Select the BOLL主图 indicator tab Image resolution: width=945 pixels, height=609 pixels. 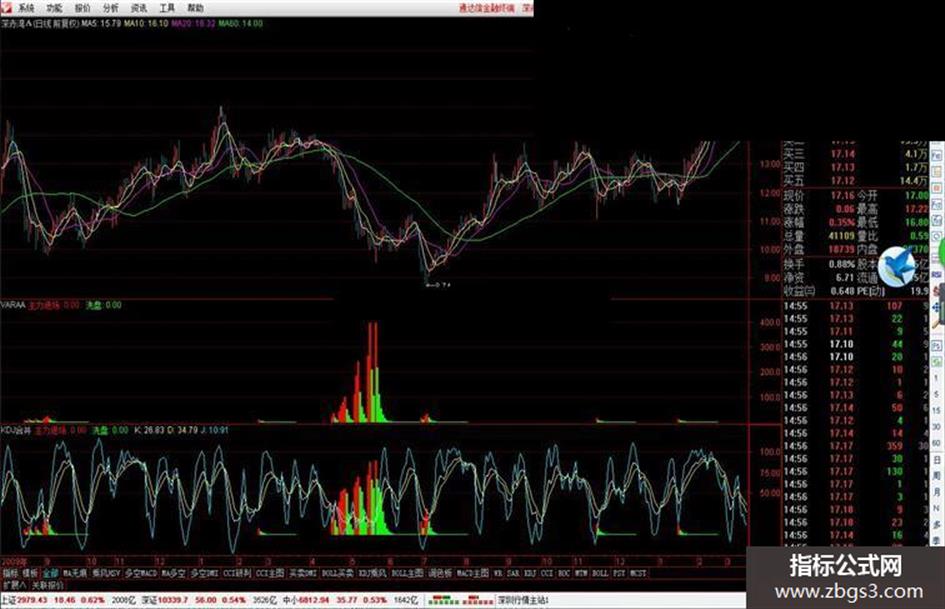click(407, 573)
